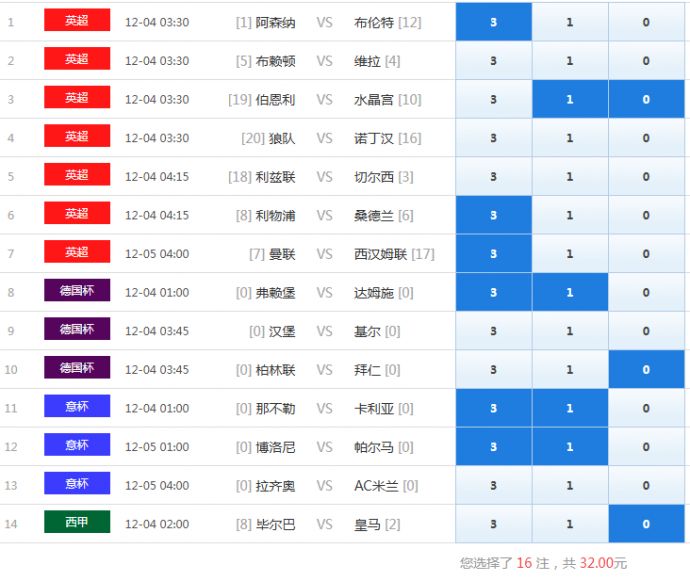The height and width of the screenshot is (581, 690).
Task: Choose 0 for the 那不勒 vs 卡利亚 match
Action: [x=646, y=408]
